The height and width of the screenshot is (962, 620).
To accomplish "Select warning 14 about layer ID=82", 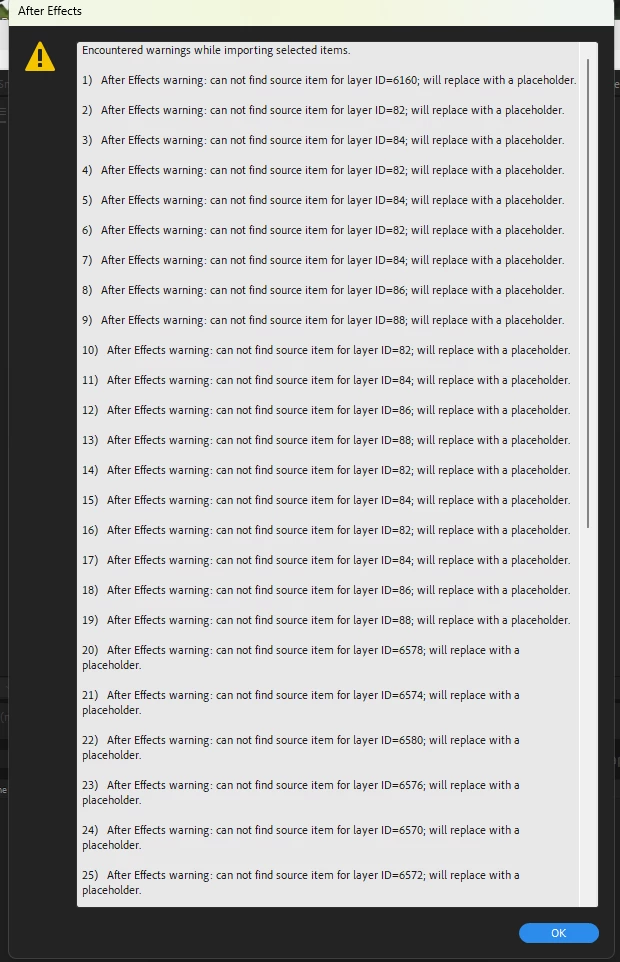I will pos(326,471).
